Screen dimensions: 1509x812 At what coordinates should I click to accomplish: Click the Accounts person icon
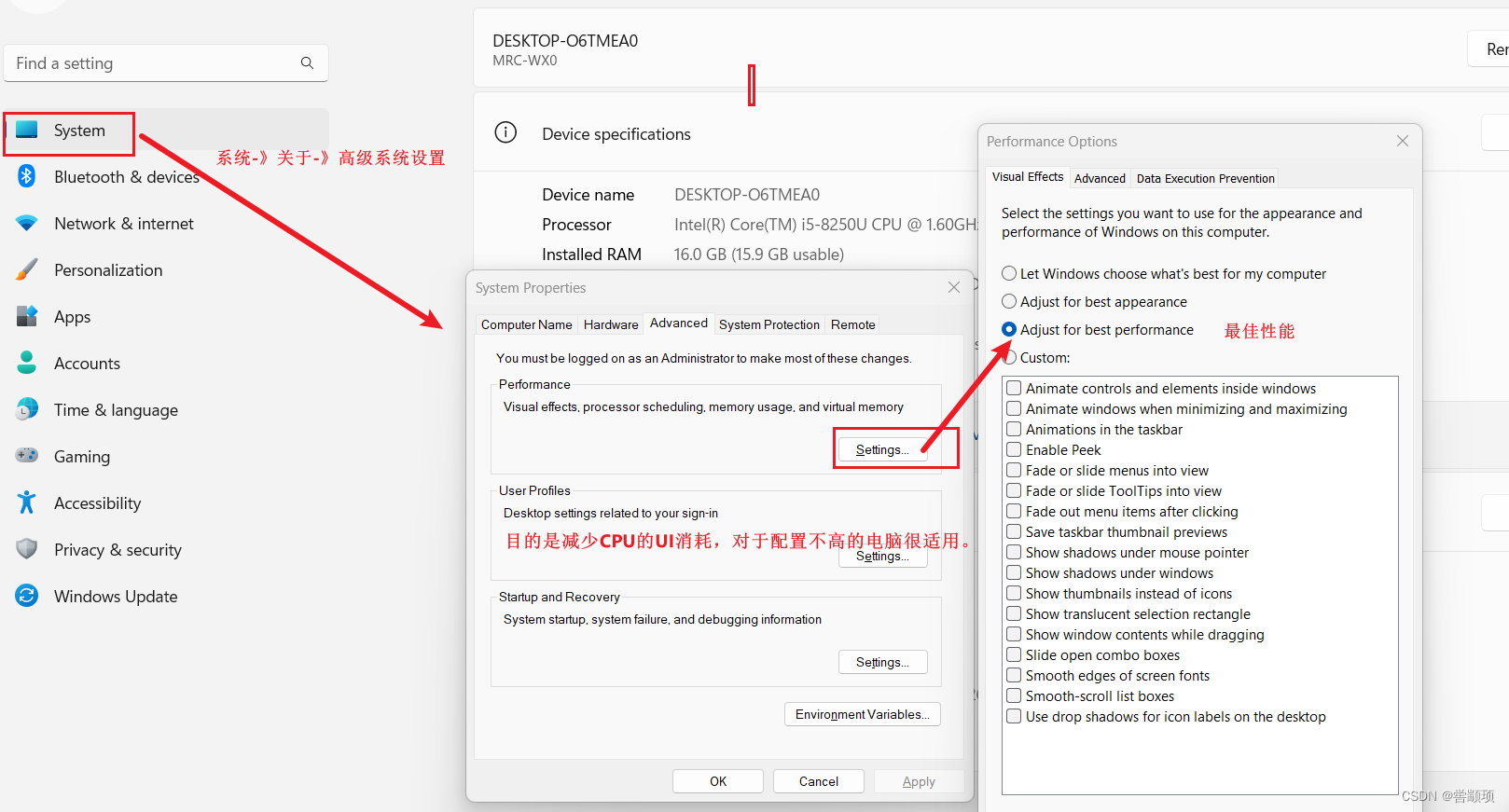[27, 363]
